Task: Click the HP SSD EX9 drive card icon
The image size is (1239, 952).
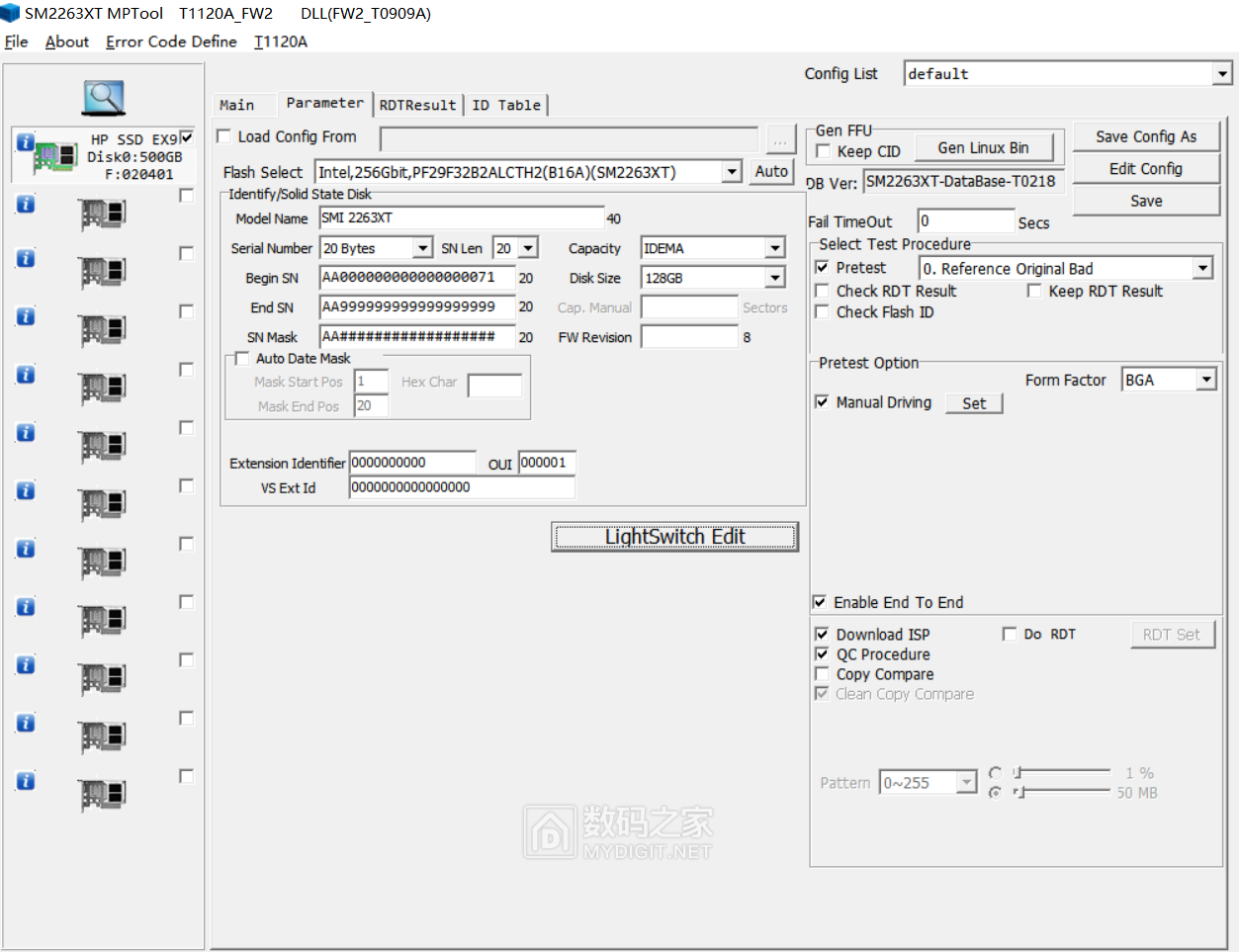Action: click(x=55, y=156)
